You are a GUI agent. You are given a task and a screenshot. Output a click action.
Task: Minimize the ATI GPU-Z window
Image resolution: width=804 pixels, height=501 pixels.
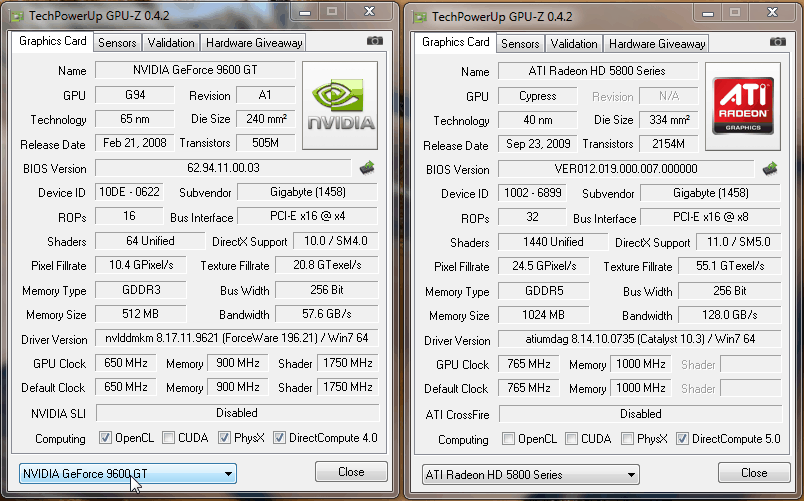click(x=708, y=12)
